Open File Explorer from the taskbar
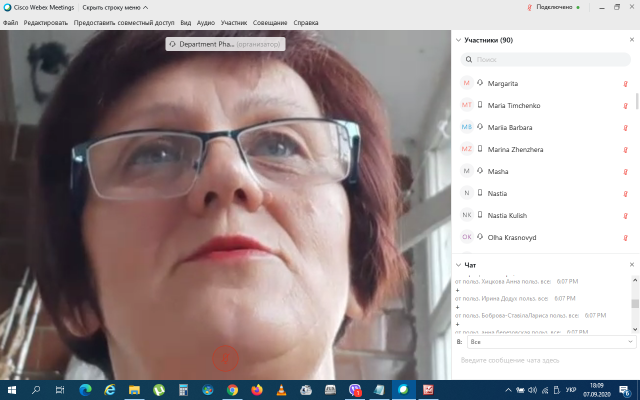The image size is (640, 400). click(134, 390)
